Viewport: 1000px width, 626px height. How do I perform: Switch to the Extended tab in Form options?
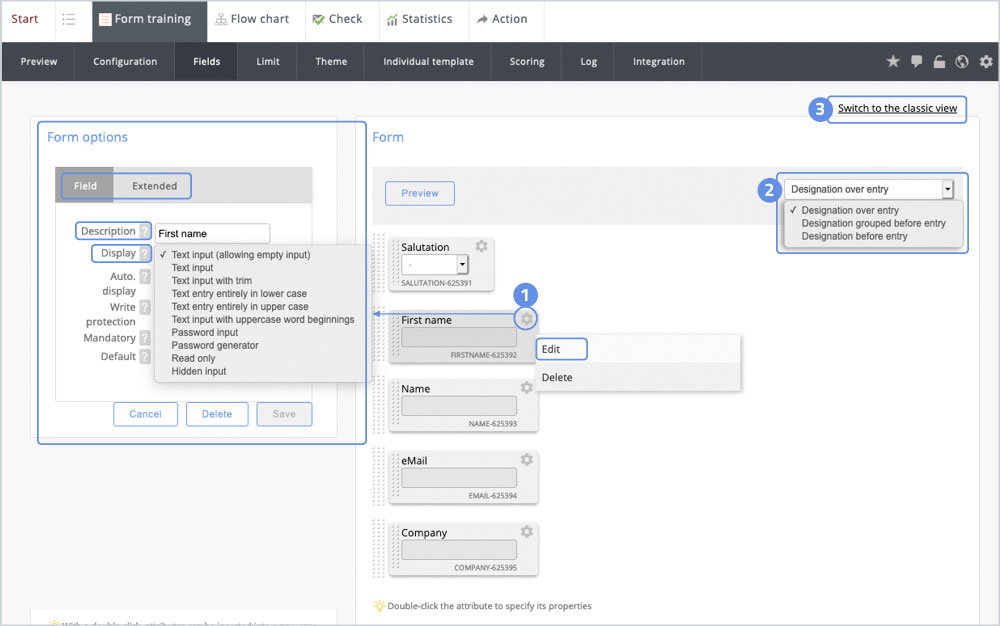tap(154, 186)
